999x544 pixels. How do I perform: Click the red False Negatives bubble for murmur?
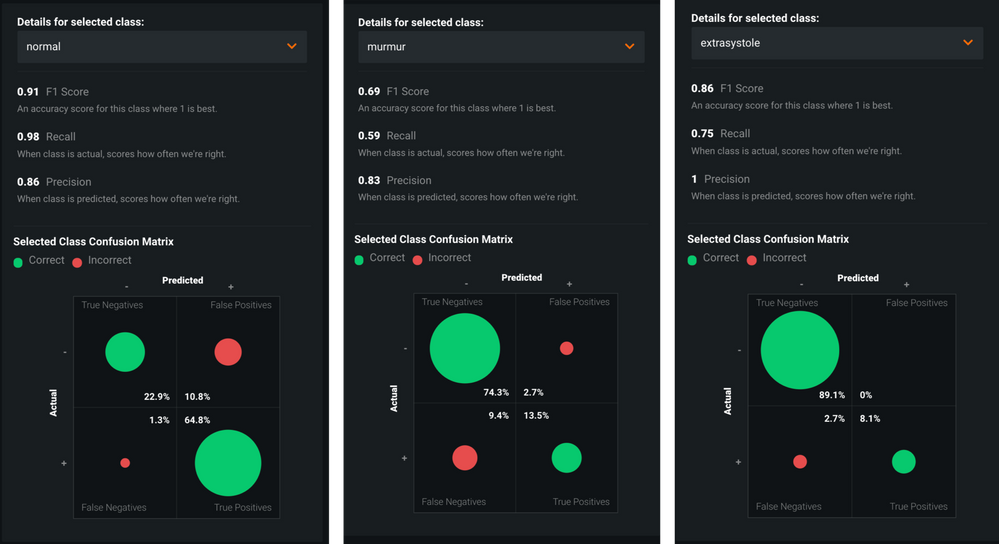464,458
